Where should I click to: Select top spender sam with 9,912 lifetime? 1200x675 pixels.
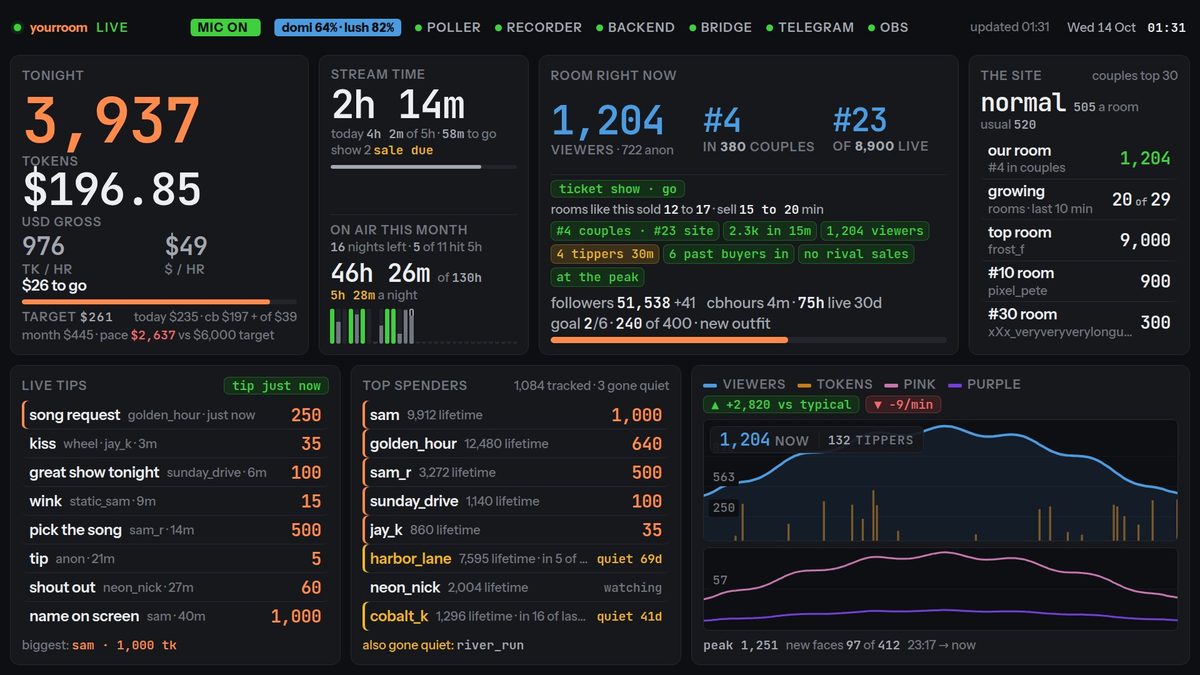click(515, 415)
